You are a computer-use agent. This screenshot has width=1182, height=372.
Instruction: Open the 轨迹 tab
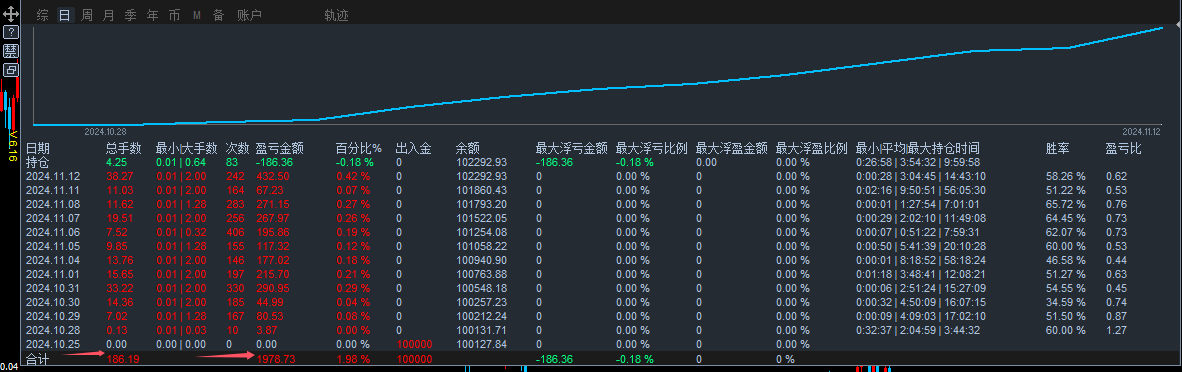point(336,15)
